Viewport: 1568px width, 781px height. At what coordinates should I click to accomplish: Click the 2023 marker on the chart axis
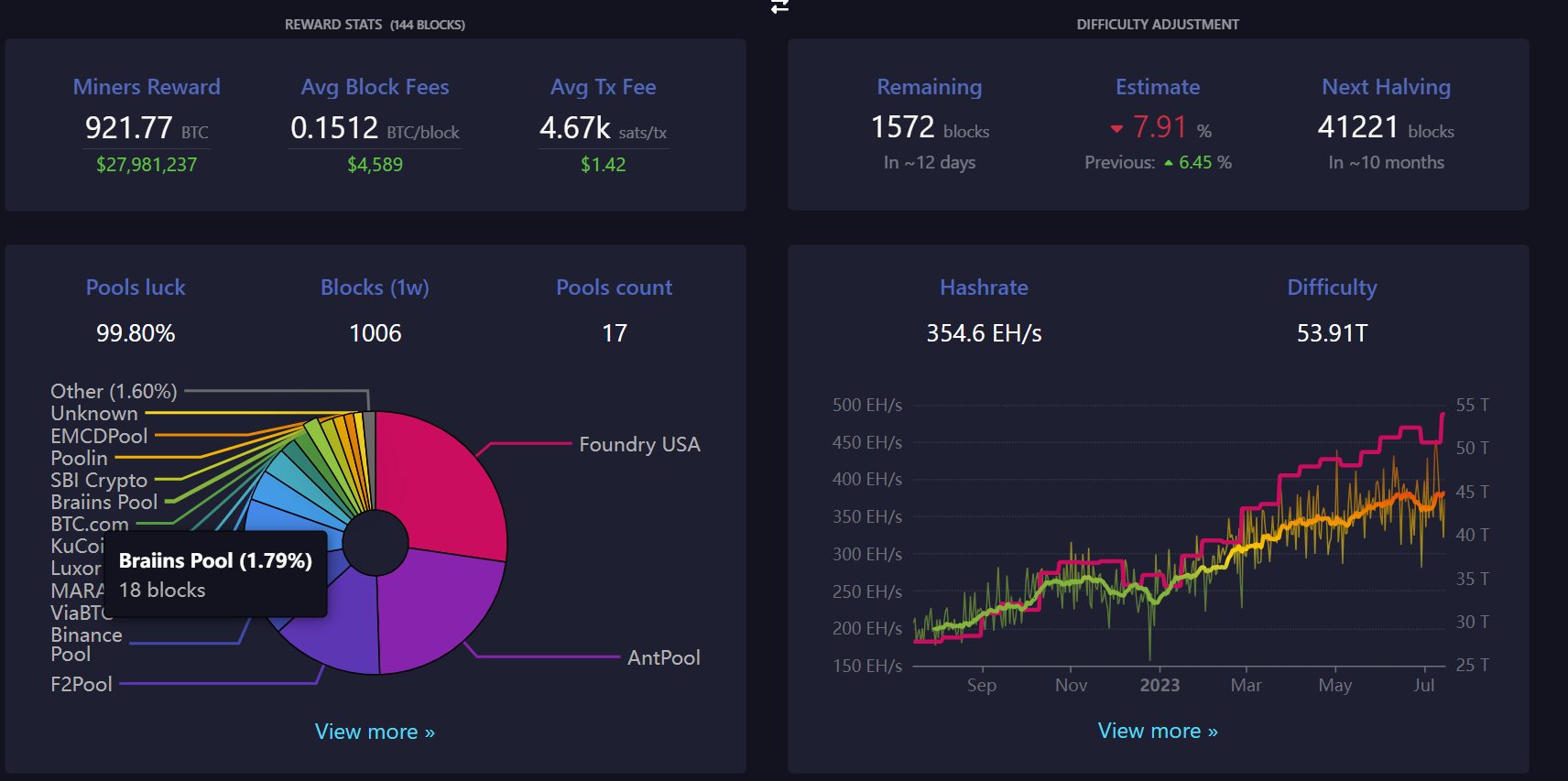[1160, 685]
